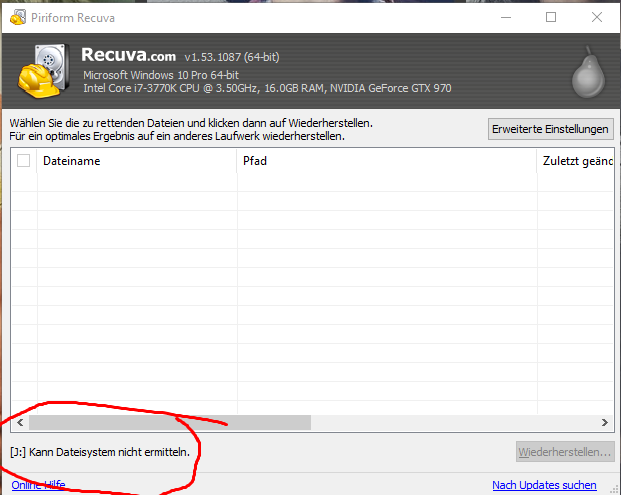
Task: Toggle the select-all checkbox in header
Action: (x=23, y=161)
